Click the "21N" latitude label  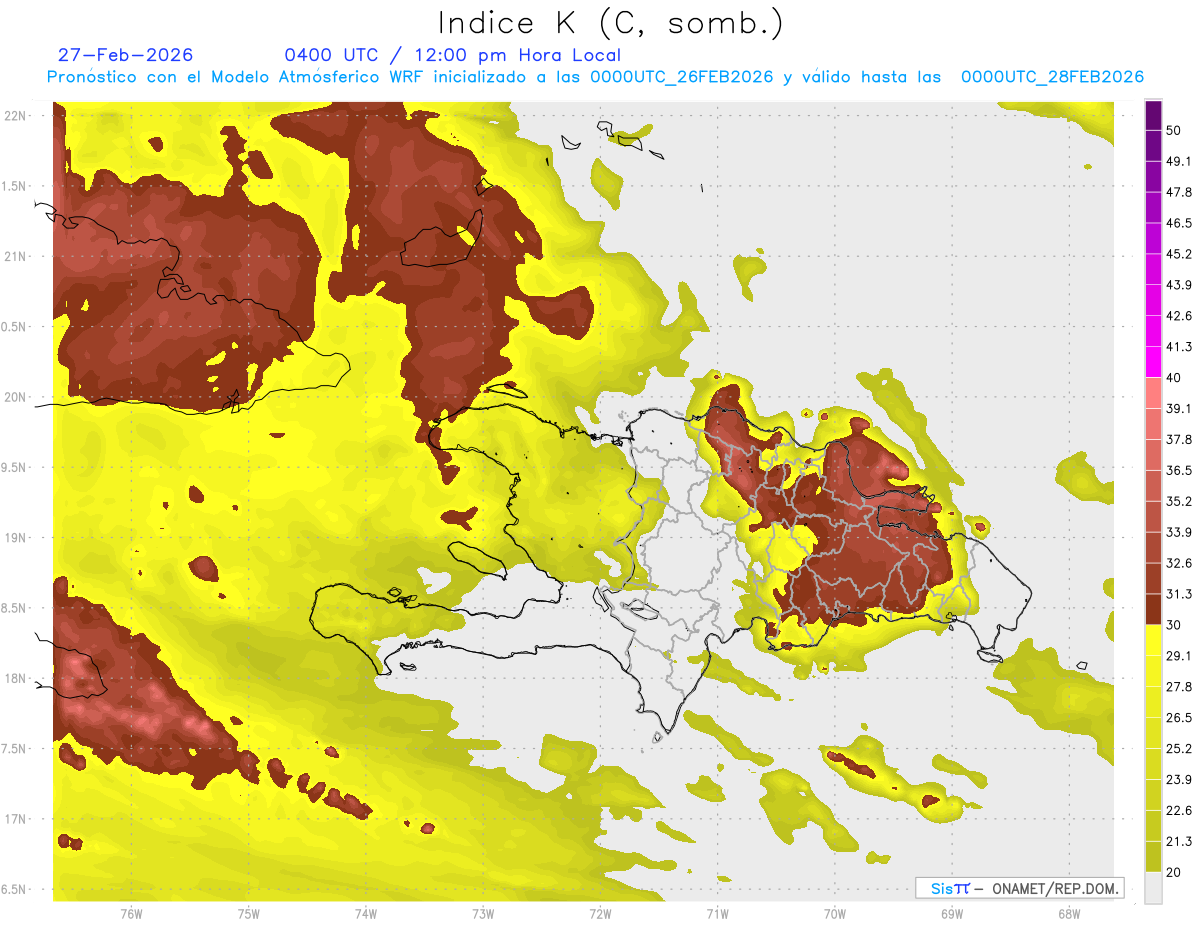[x=16, y=256]
